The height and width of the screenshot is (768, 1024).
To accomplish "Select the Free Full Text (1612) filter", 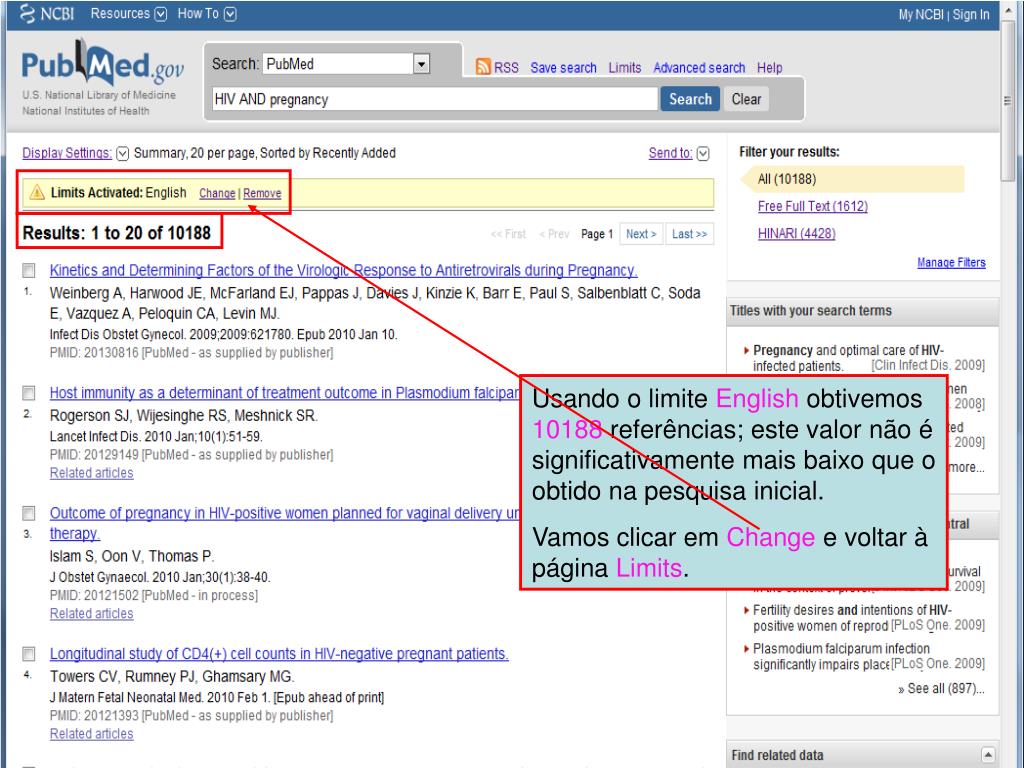I will point(812,206).
